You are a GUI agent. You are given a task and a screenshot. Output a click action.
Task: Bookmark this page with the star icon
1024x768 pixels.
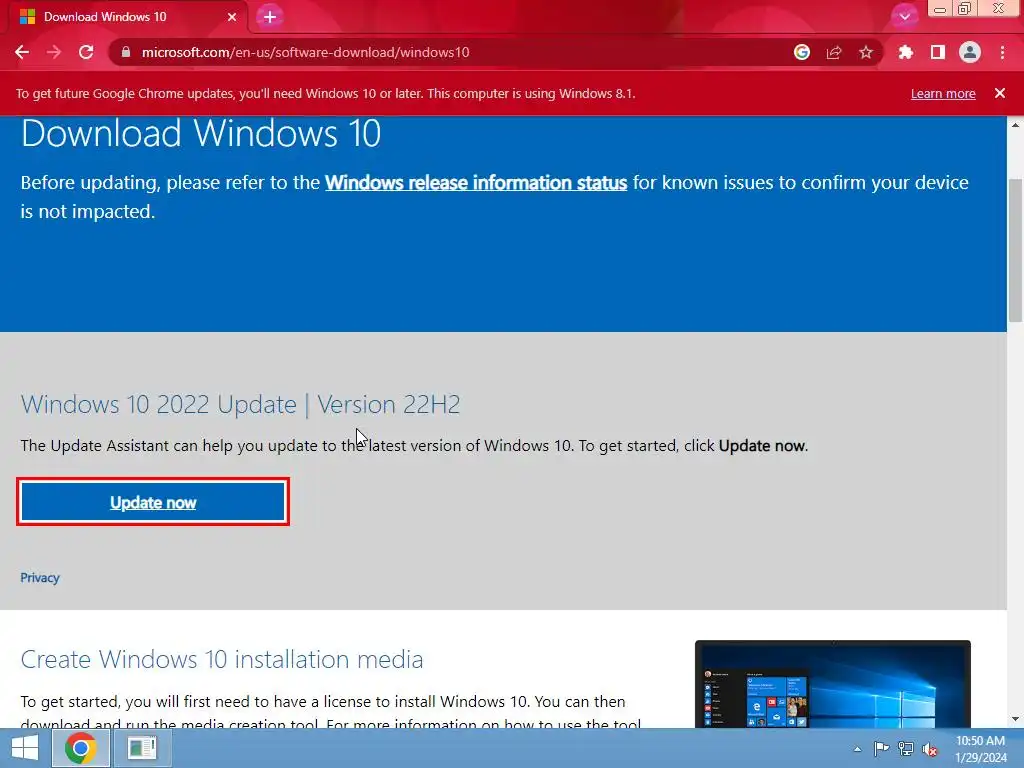point(866,52)
